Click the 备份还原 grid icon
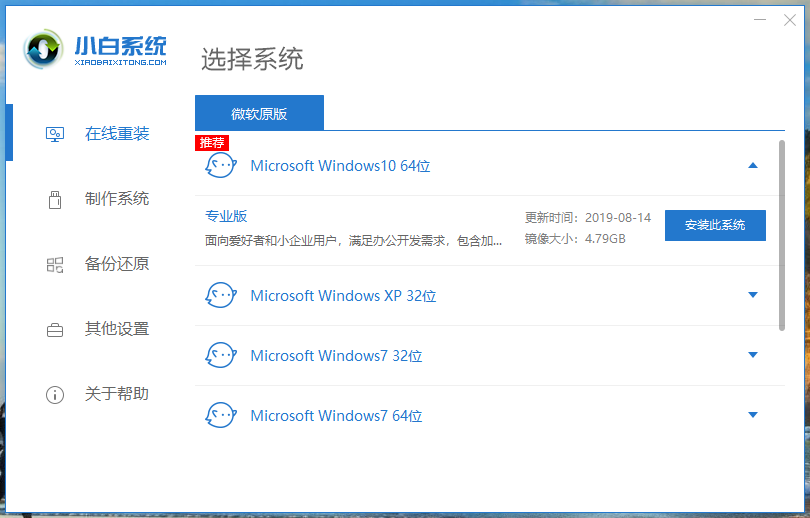The image size is (810, 518). (x=55, y=265)
